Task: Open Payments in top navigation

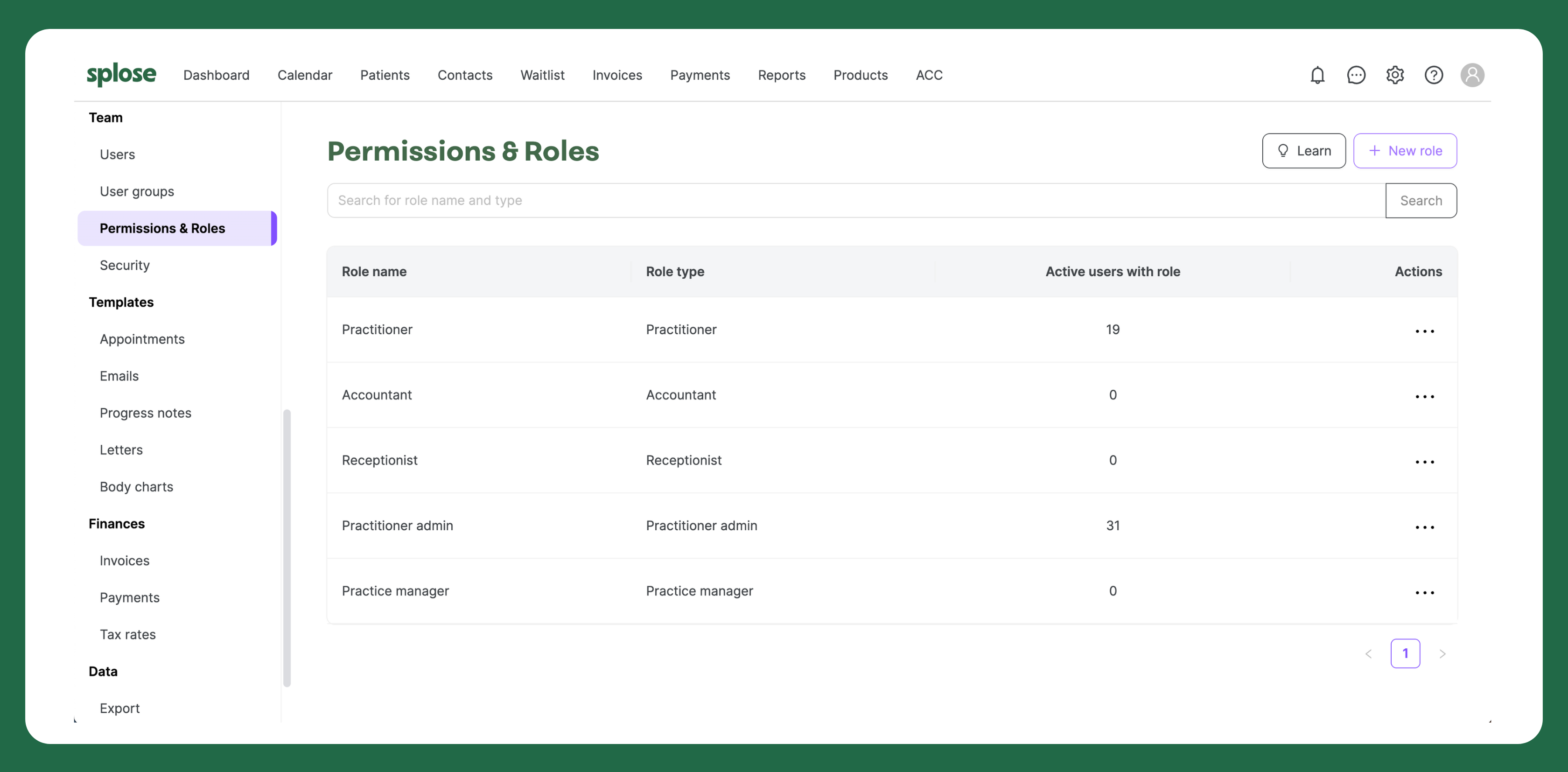Action: tap(700, 75)
